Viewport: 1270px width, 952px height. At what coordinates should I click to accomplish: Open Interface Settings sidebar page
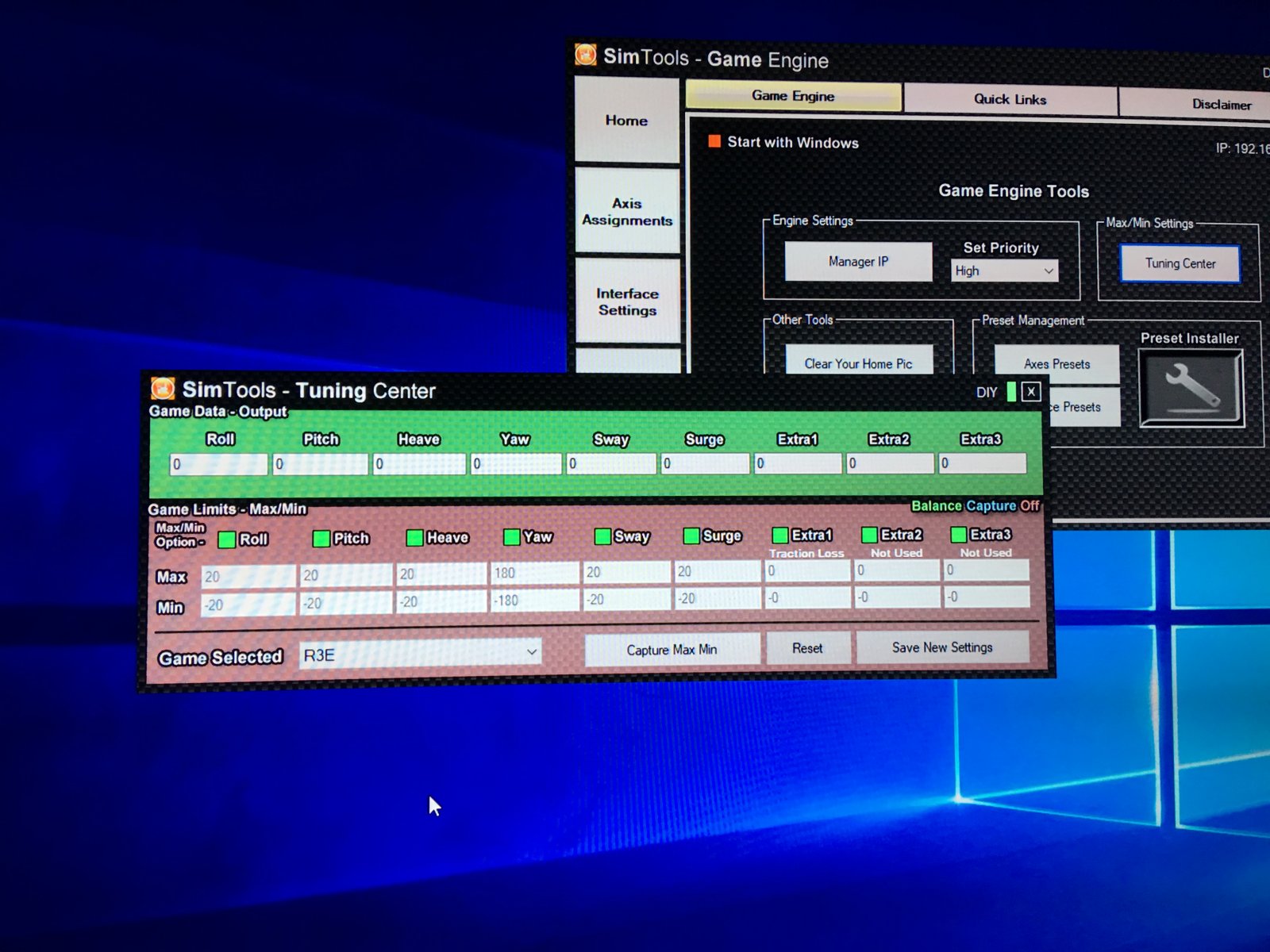[627, 301]
